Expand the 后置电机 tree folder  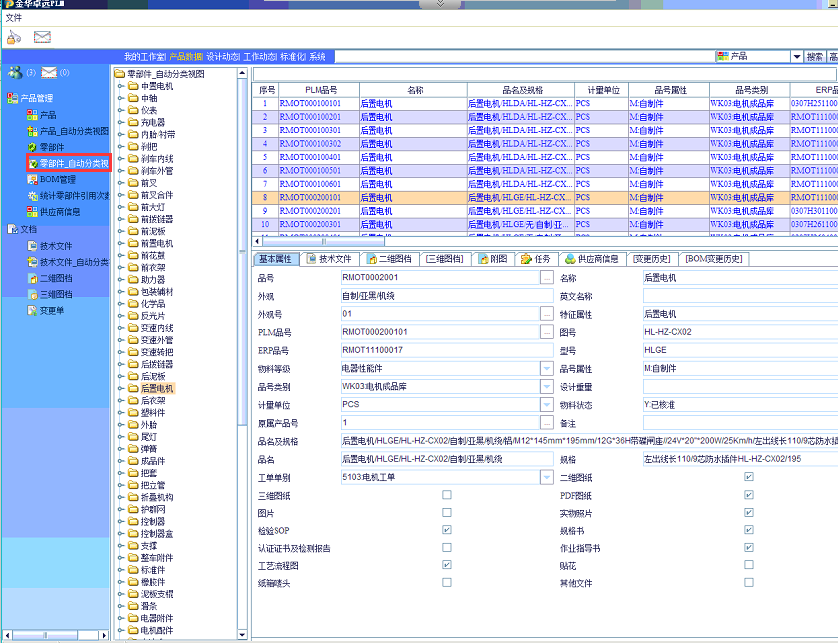tap(121, 388)
